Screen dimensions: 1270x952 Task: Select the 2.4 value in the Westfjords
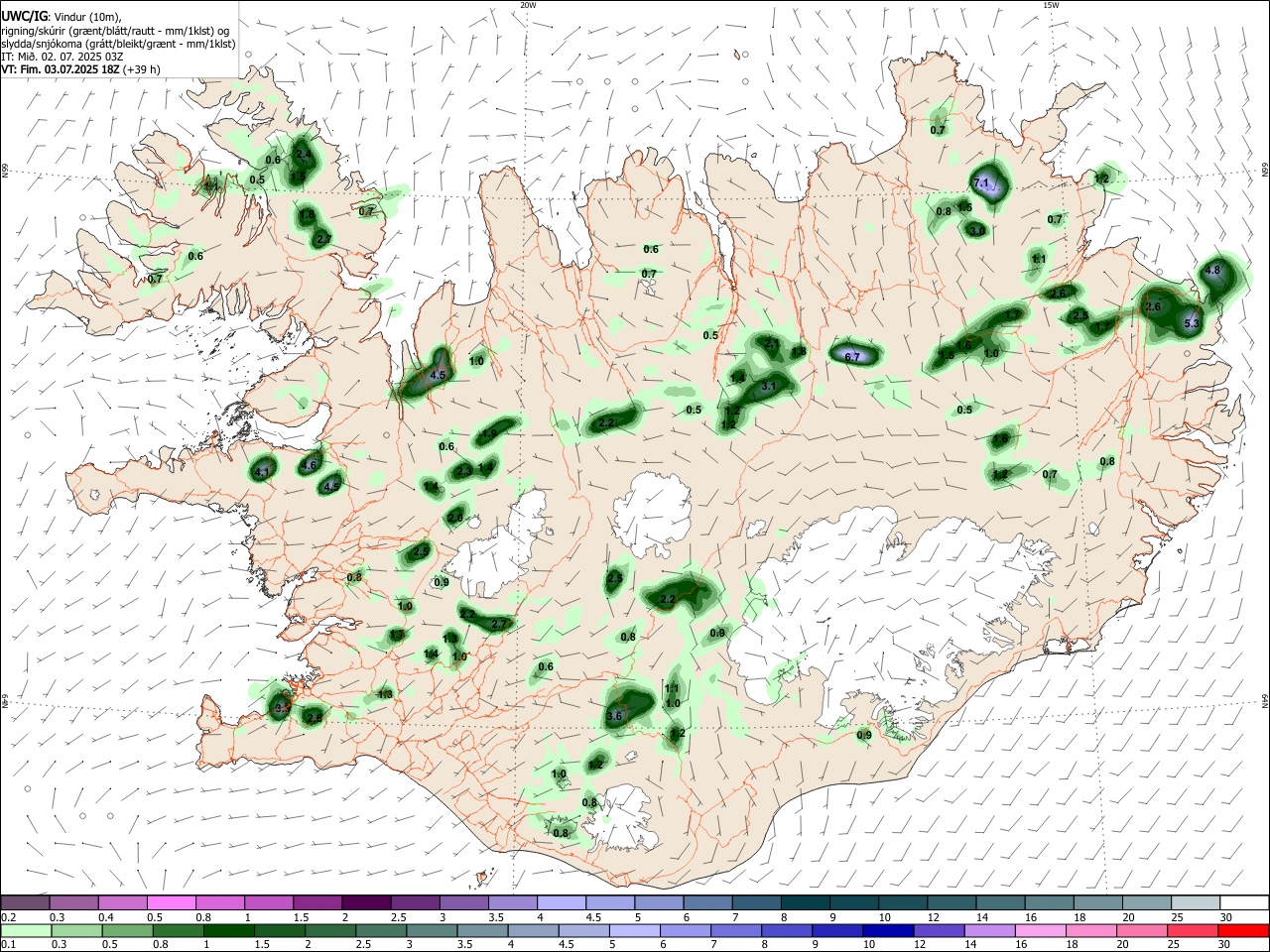[304, 155]
